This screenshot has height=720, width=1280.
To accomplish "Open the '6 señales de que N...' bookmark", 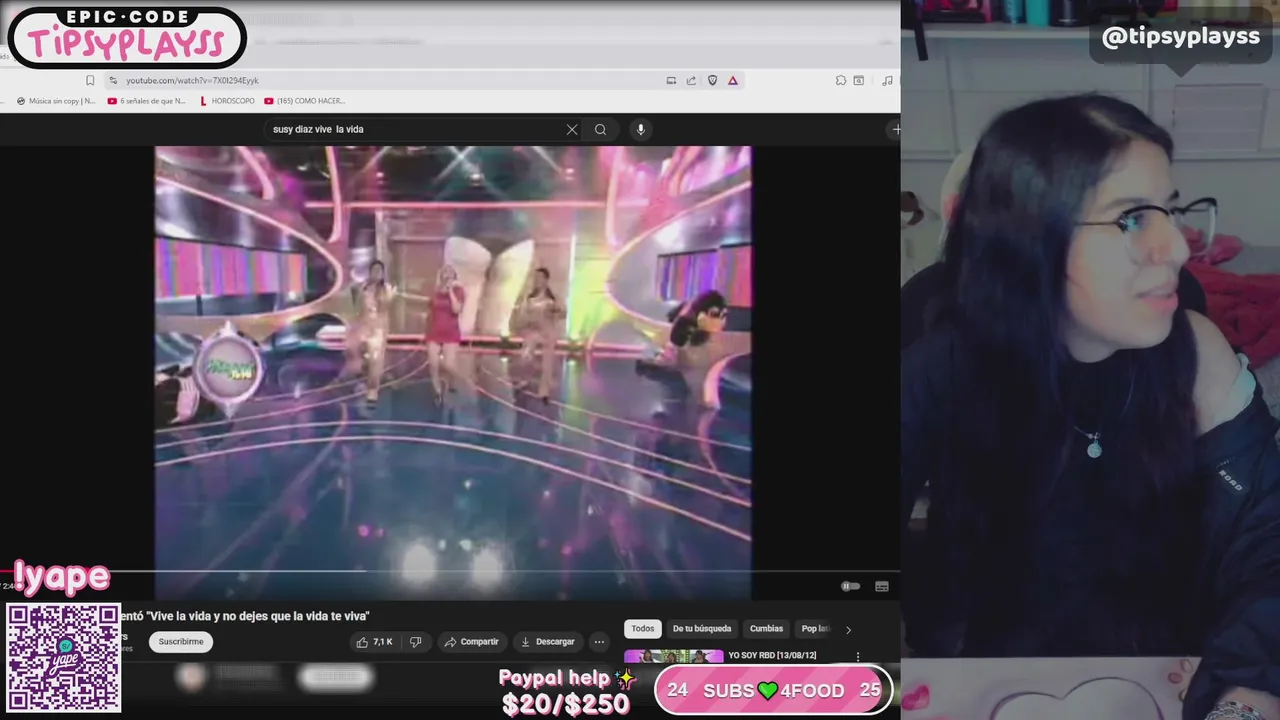I will pos(146,101).
